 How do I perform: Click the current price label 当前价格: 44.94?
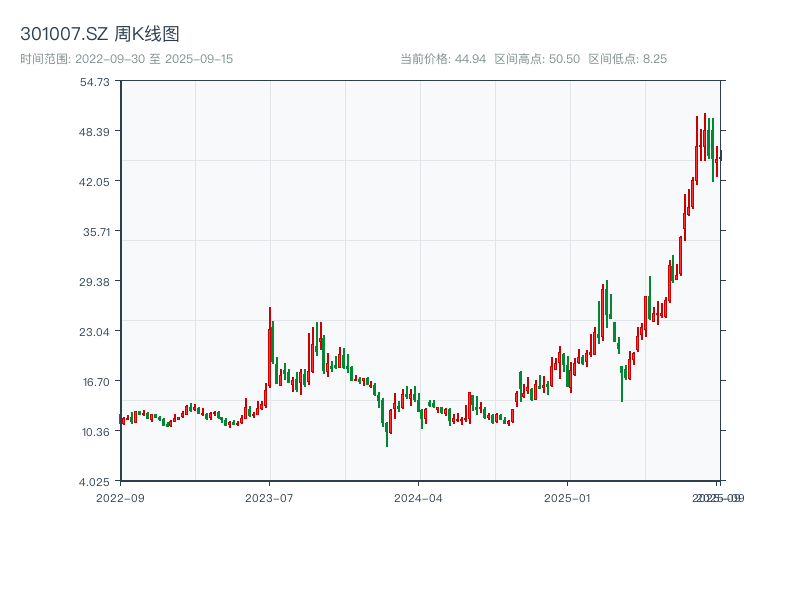click(x=443, y=59)
